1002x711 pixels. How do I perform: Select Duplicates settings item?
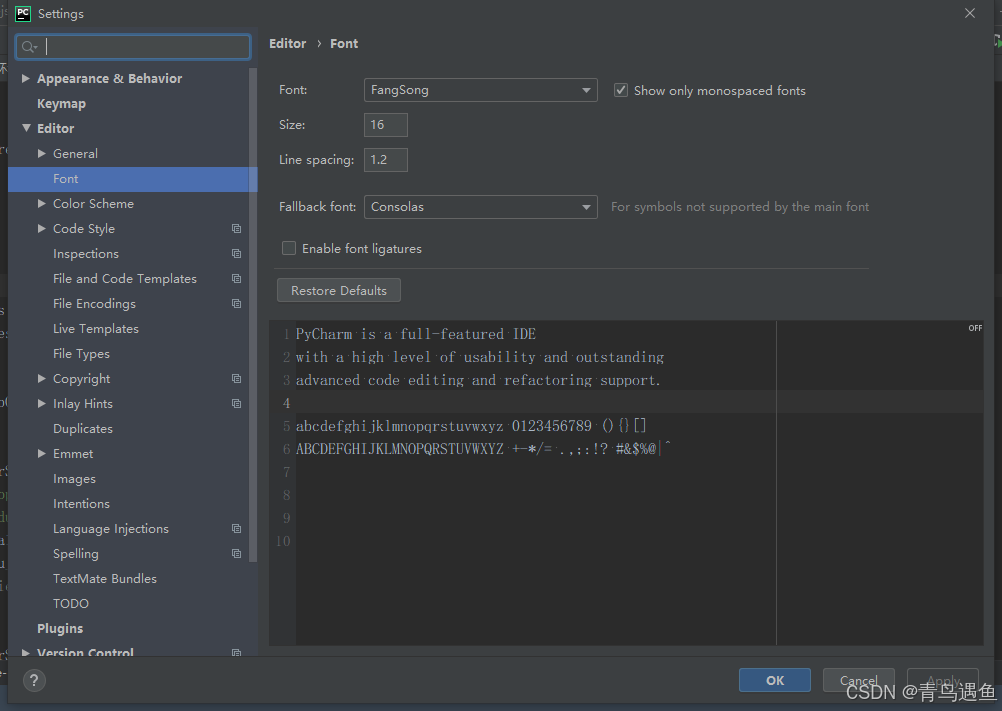[x=82, y=429]
